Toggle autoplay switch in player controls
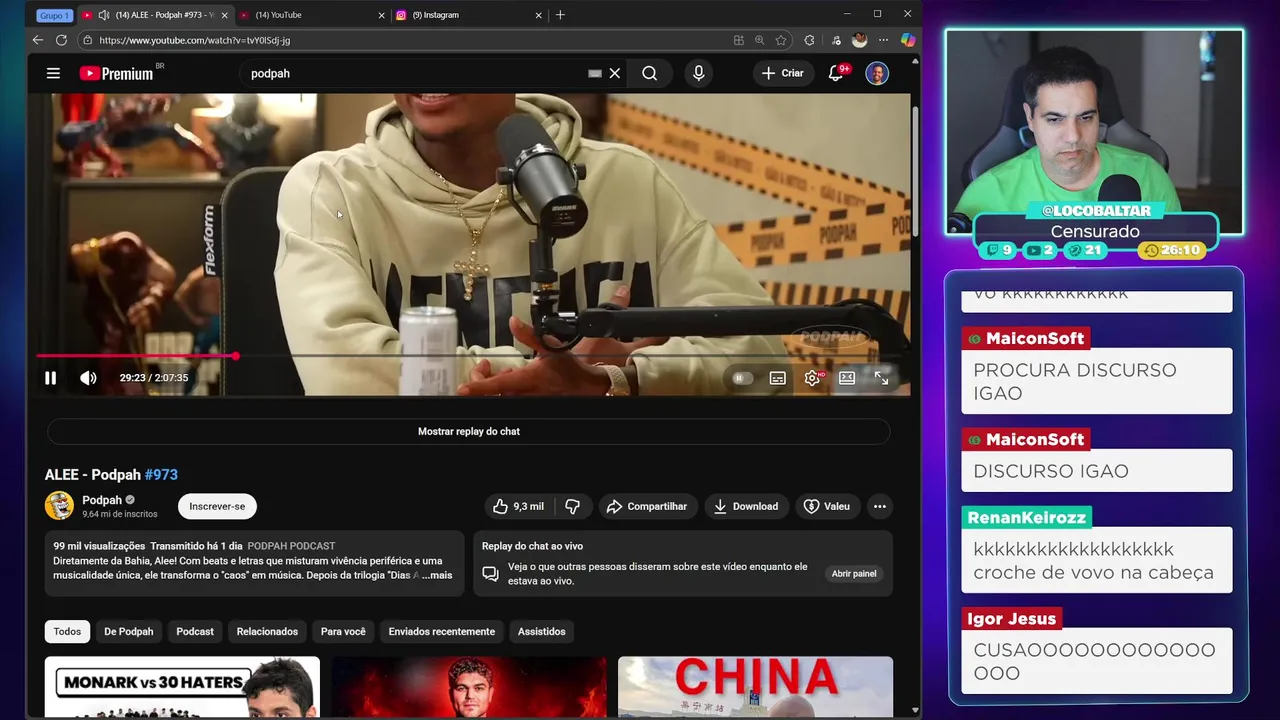Viewport: 1280px width, 720px height. [742, 378]
